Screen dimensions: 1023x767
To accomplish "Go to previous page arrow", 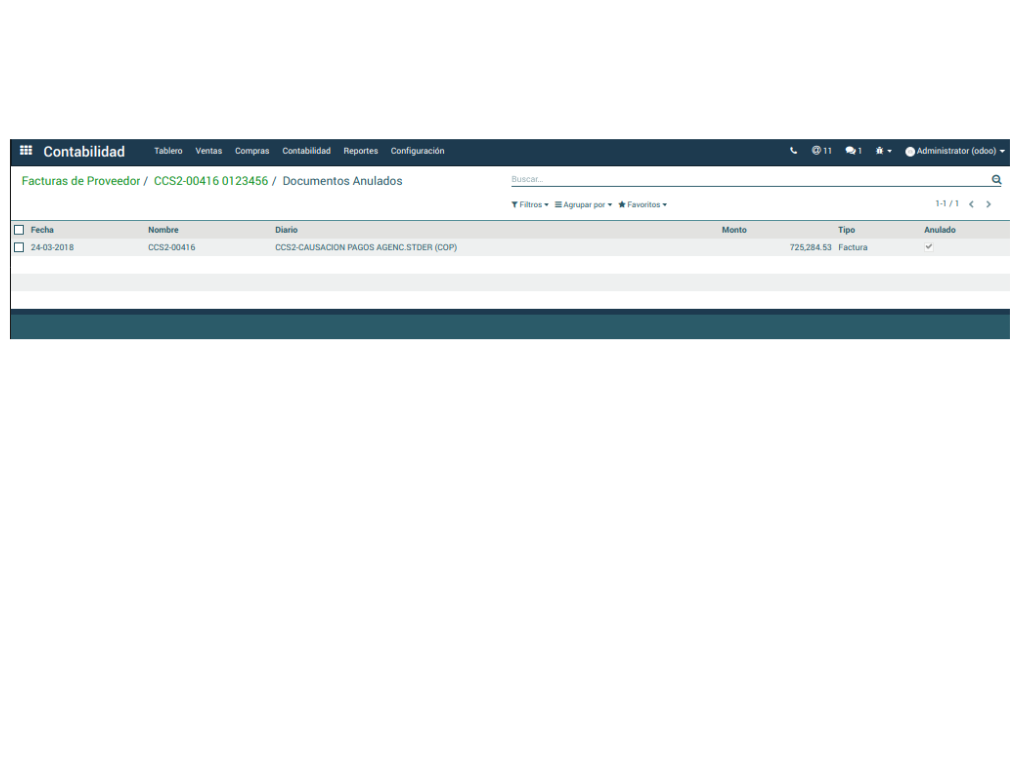I will tap(971, 204).
